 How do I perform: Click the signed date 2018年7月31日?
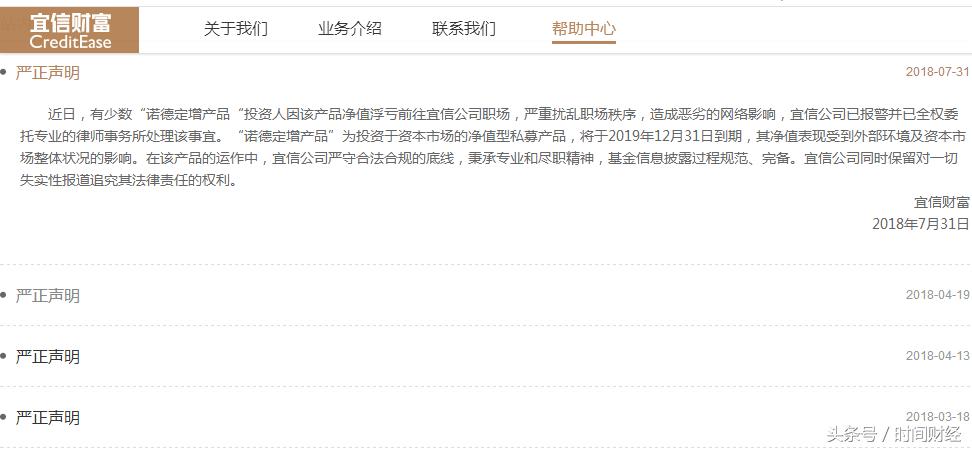click(921, 224)
